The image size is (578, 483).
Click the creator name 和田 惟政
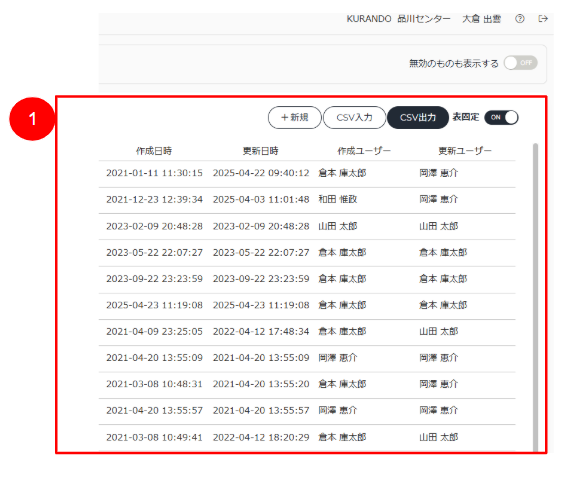click(338, 199)
